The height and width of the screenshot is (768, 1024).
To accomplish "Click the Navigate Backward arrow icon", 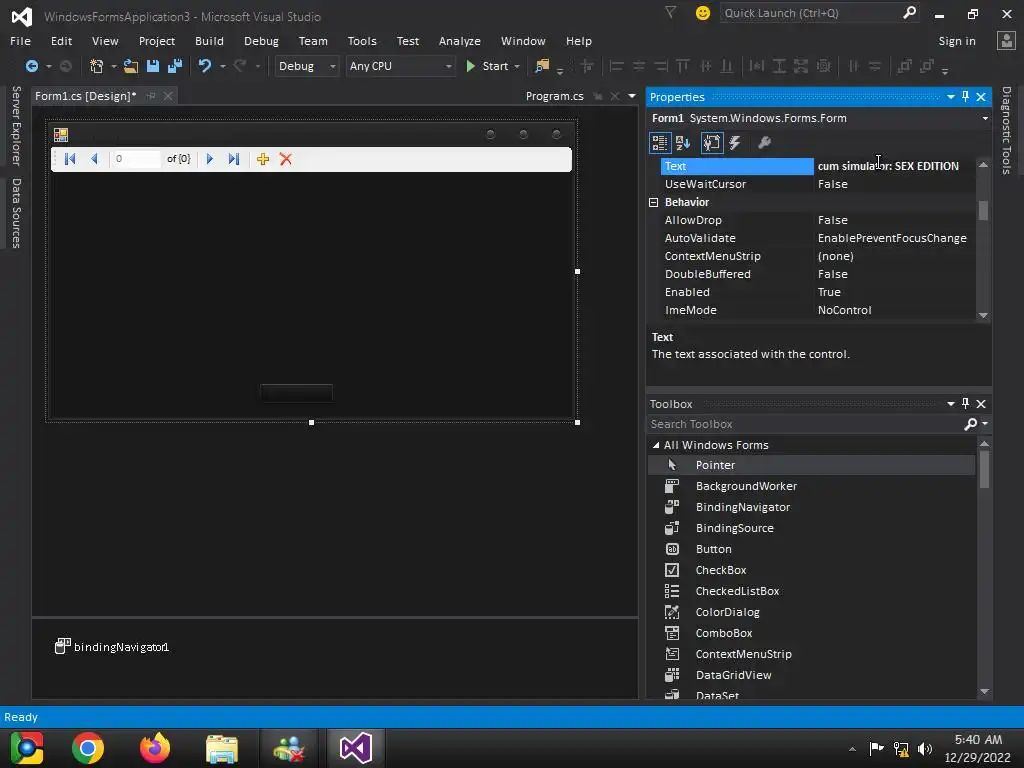I will point(31,66).
